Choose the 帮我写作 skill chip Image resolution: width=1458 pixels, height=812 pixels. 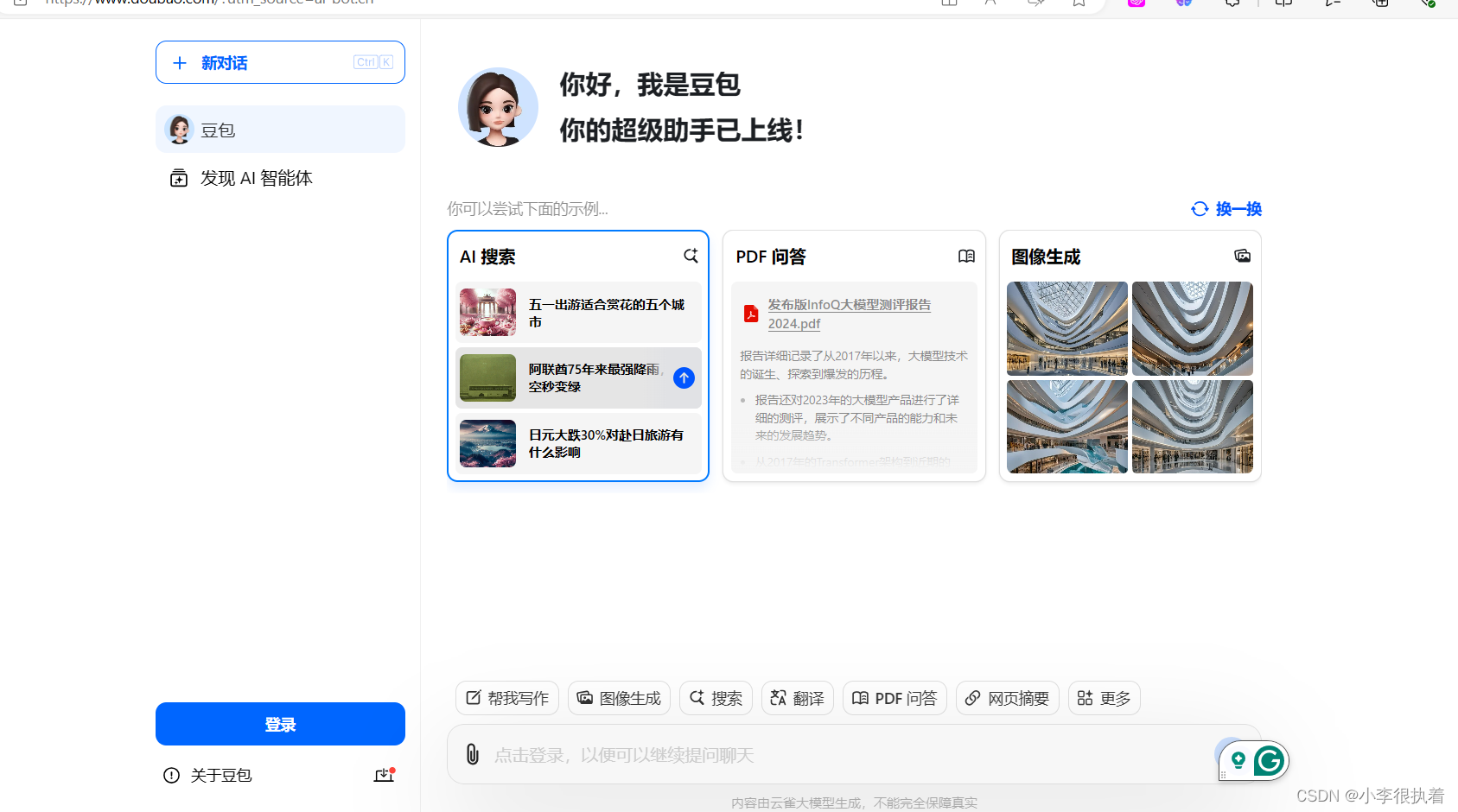coord(507,698)
